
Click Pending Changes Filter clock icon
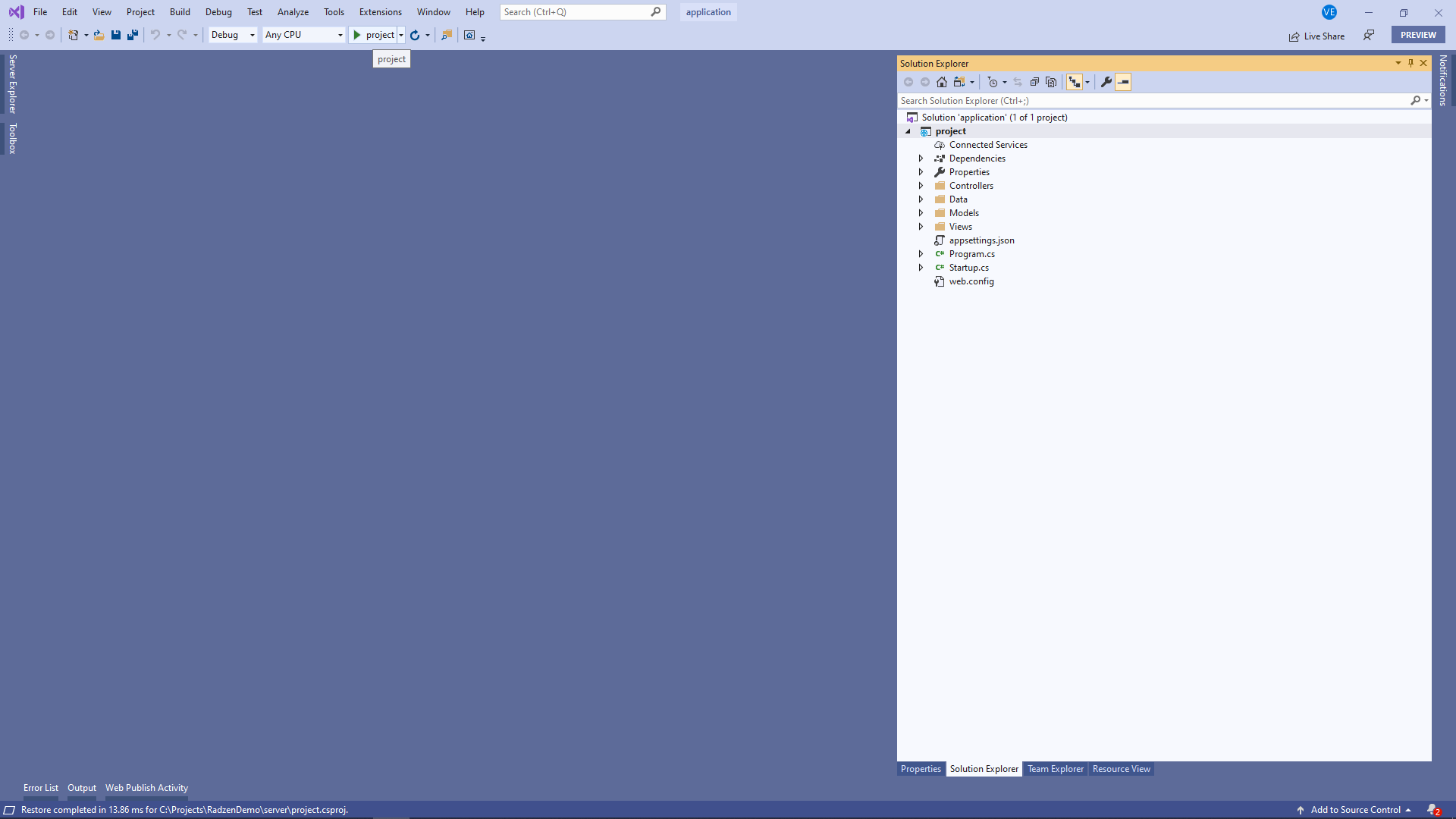(x=993, y=82)
